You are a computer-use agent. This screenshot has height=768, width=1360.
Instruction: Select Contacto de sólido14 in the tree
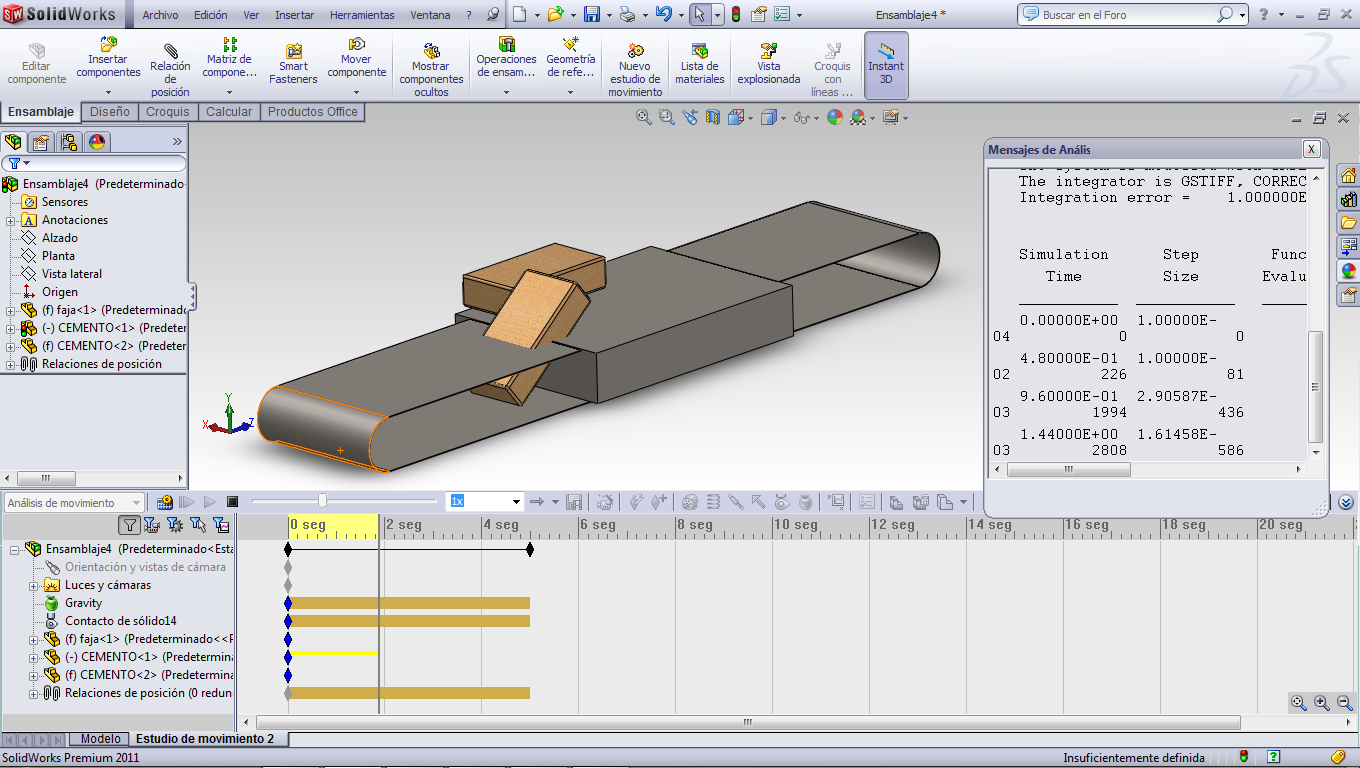click(x=121, y=621)
